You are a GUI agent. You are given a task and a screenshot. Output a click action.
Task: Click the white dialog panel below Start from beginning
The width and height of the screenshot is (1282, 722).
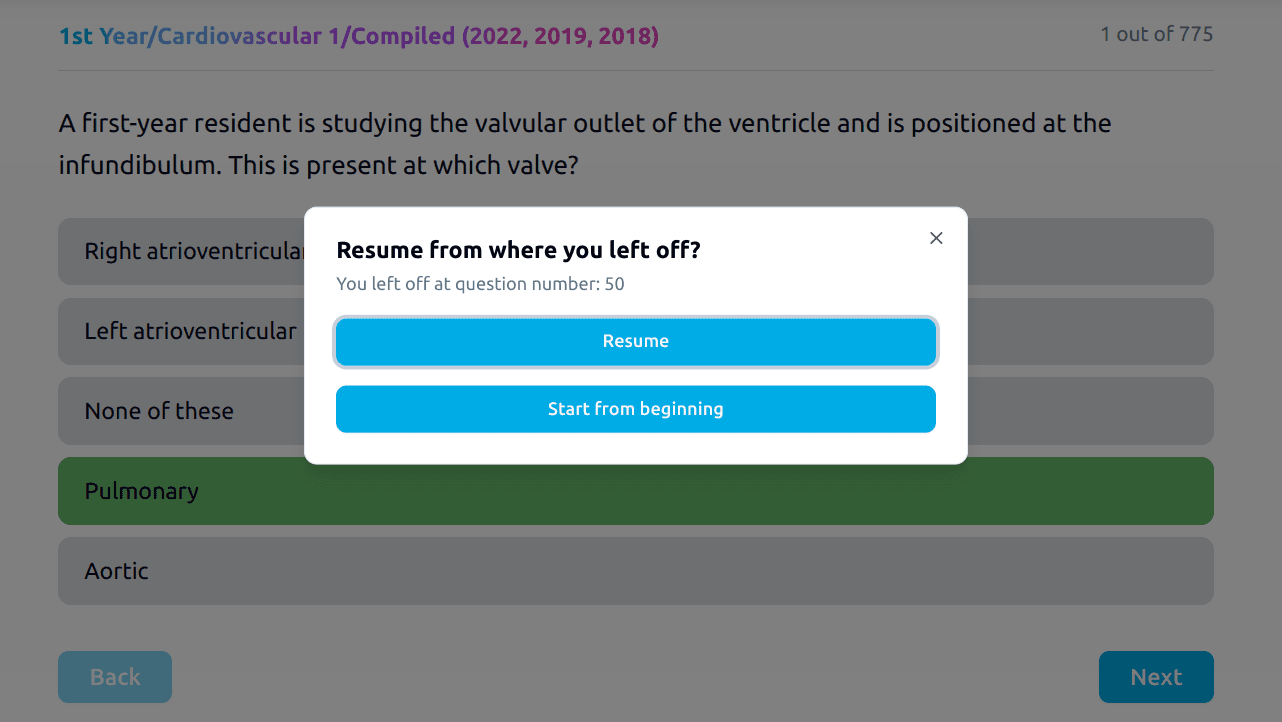[x=635, y=449]
